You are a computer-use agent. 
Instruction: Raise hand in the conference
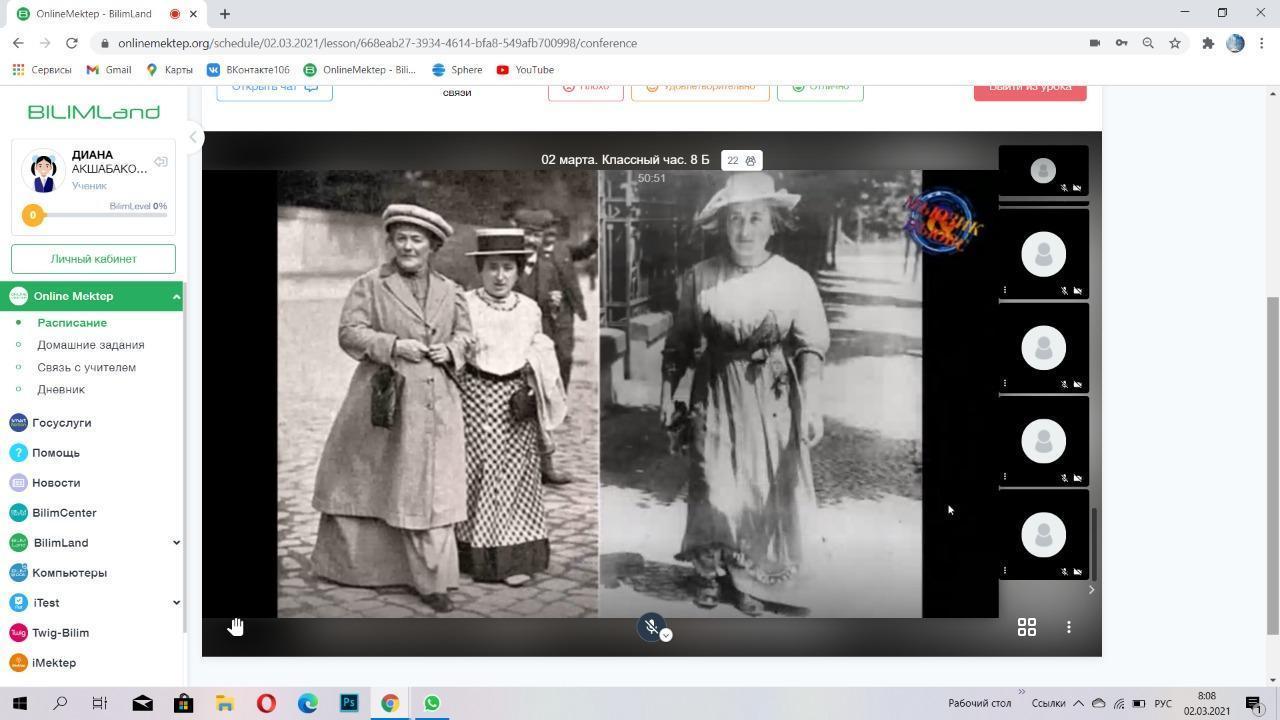click(236, 627)
